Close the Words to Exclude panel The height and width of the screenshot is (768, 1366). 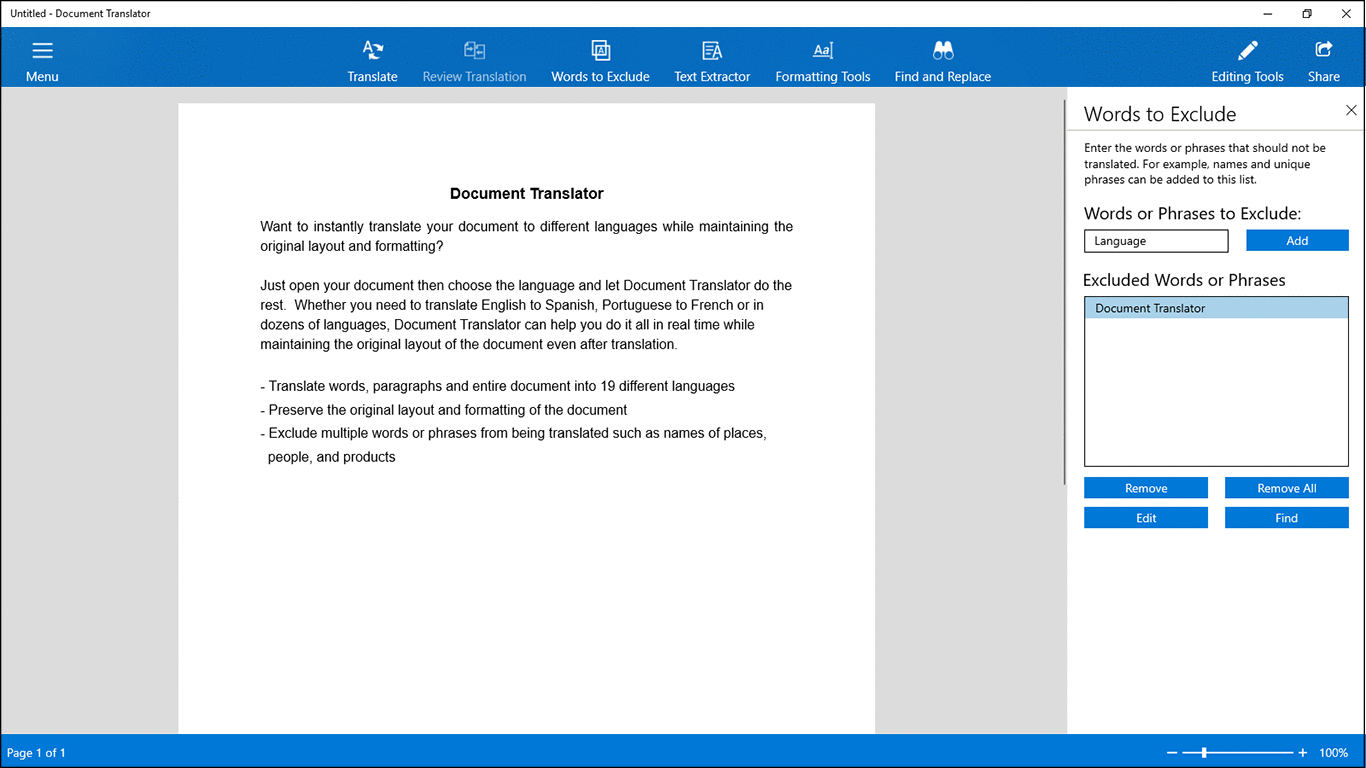click(x=1351, y=110)
